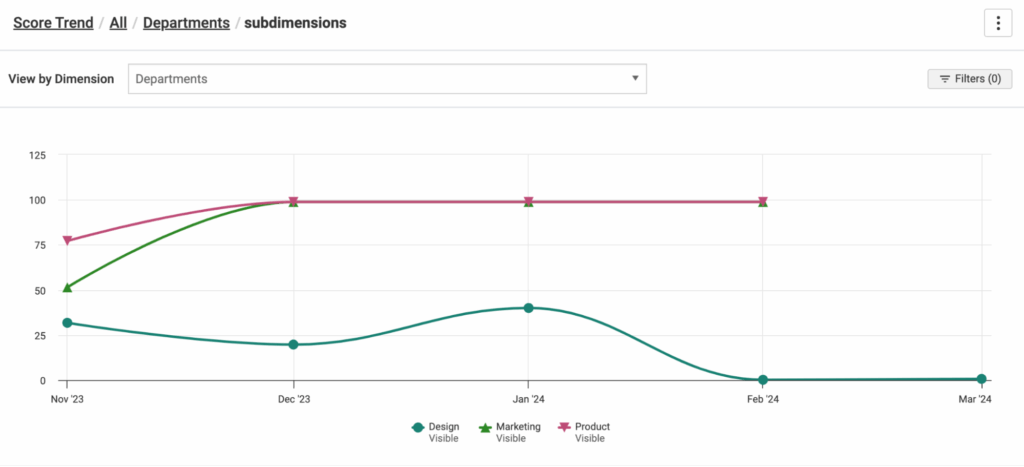Image resolution: width=1024 pixels, height=467 pixels.
Task: Open Departments breadcrumb link
Action: click(186, 22)
